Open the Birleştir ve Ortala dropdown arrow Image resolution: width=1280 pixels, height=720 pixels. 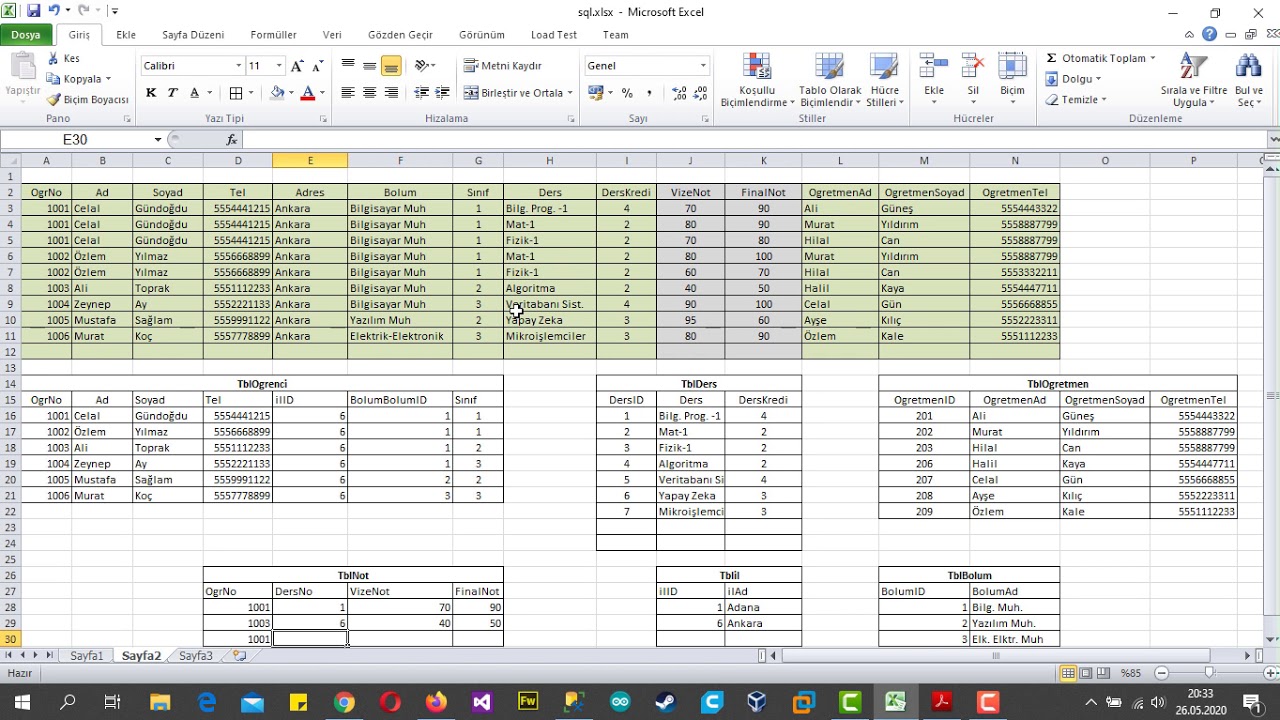(570, 93)
